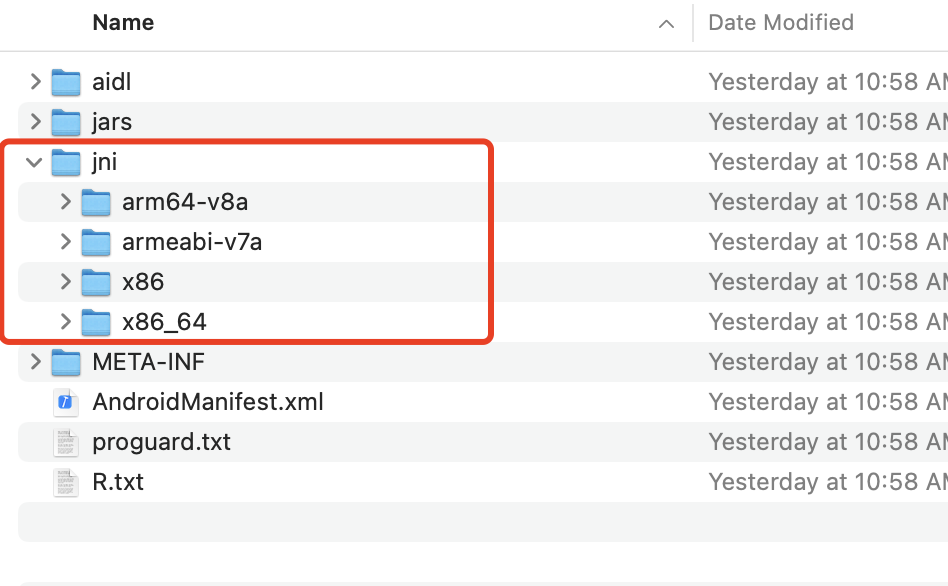Click the META-INF folder icon
Image resolution: width=948 pixels, height=586 pixels.
(65, 361)
